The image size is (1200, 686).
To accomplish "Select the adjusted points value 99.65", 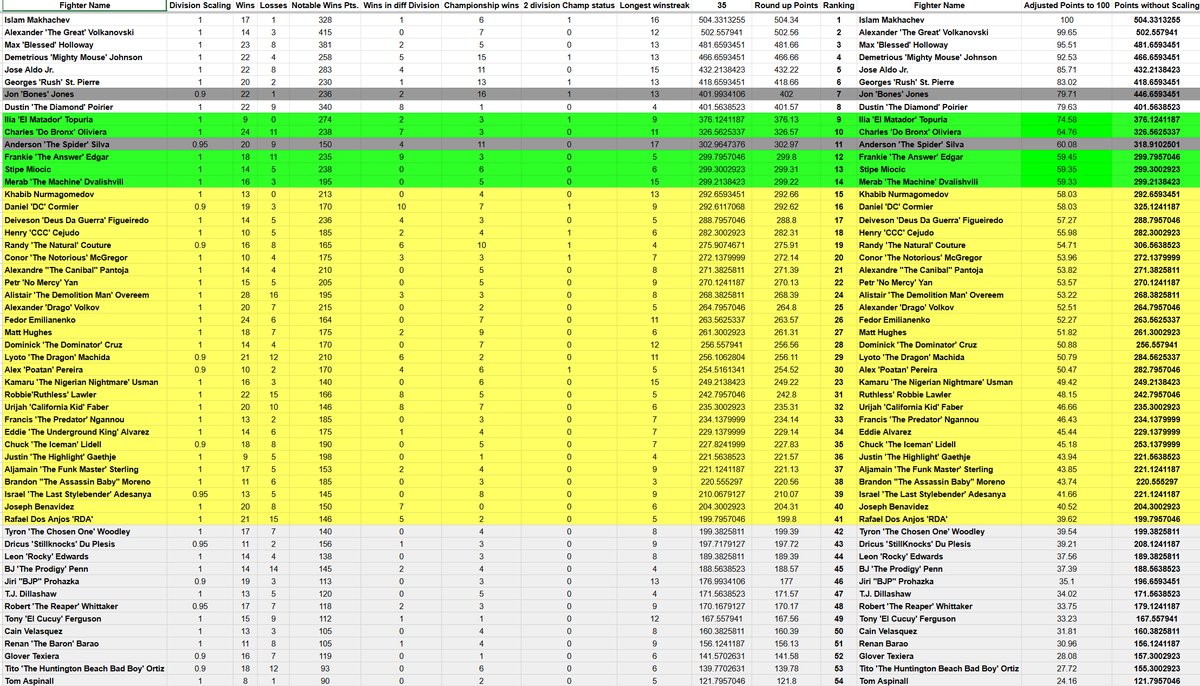I will point(1065,32).
